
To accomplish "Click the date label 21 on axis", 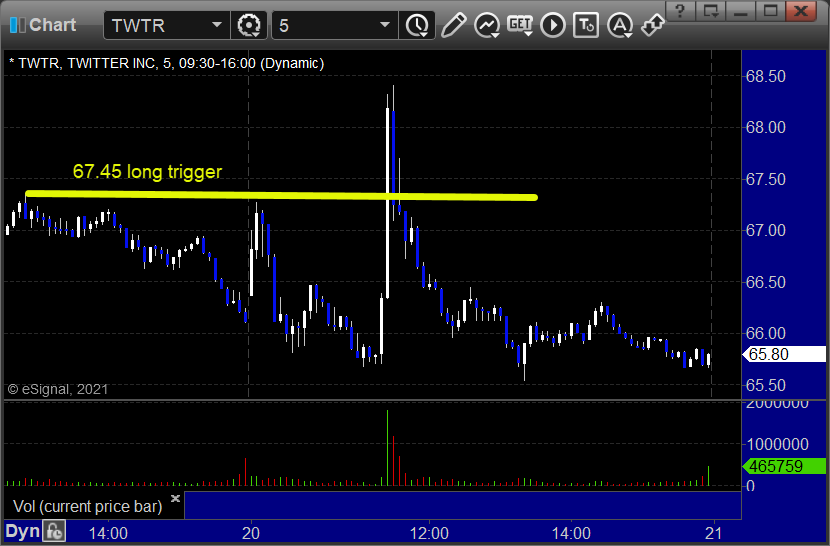I will (x=714, y=533).
